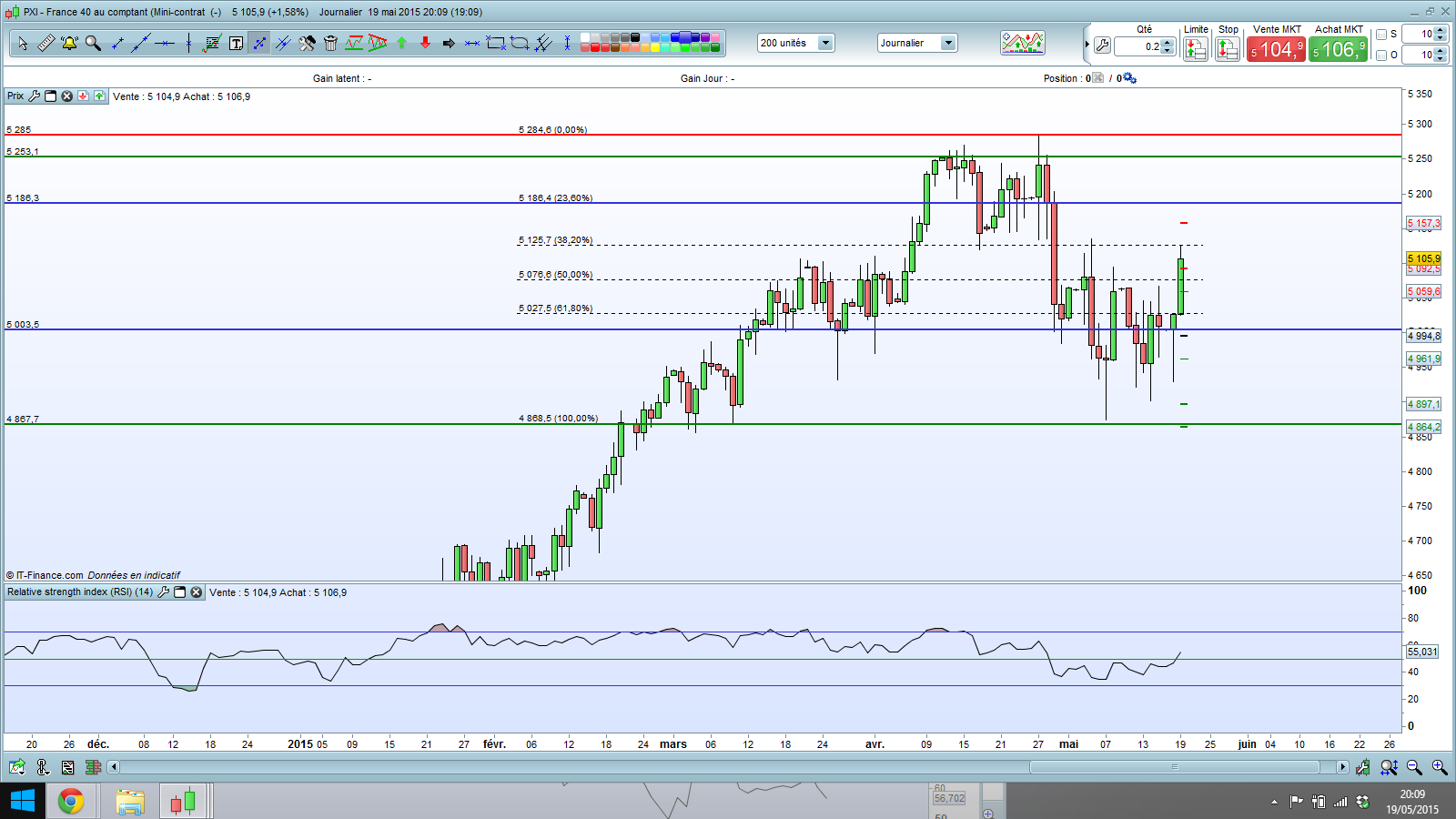
Task: Click the horizontal chart scrollbar thumb
Action: [1174, 767]
